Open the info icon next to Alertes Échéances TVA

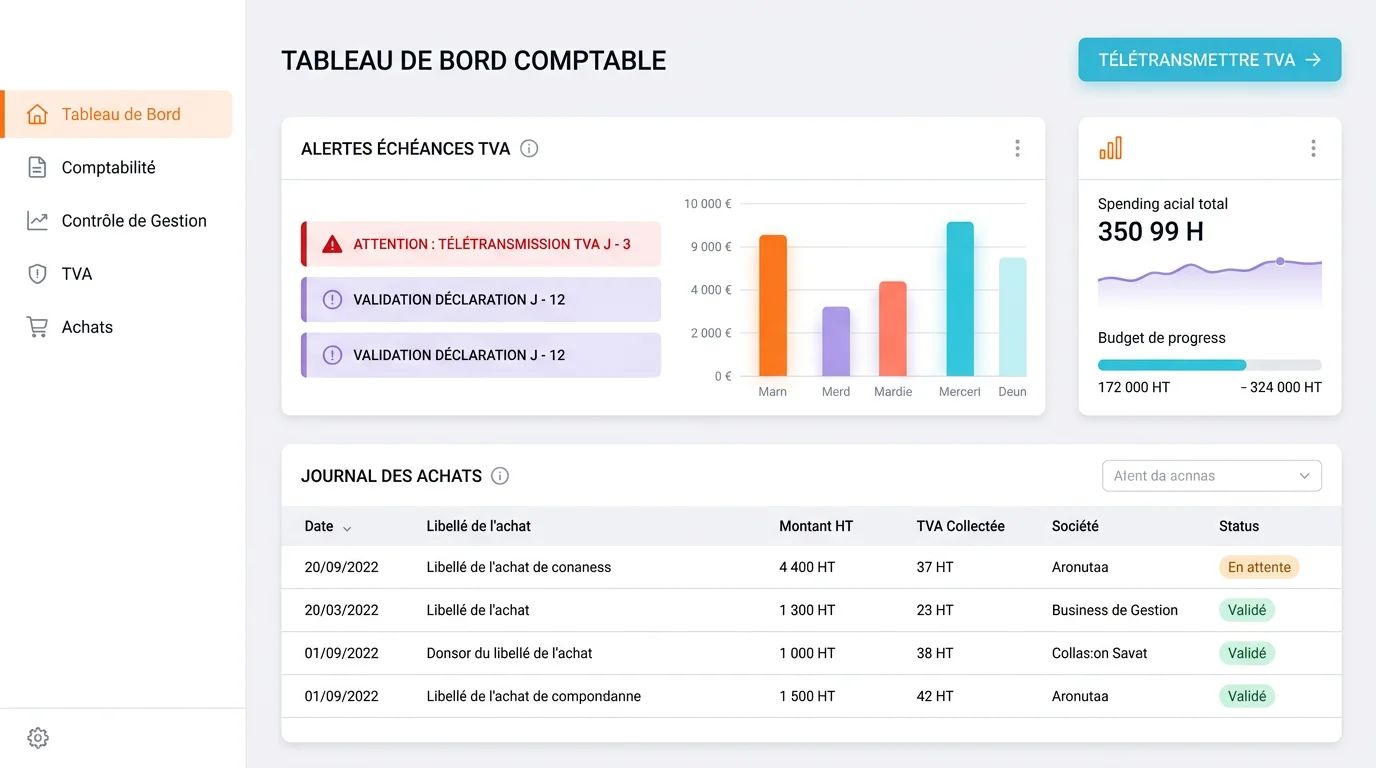click(529, 148)
